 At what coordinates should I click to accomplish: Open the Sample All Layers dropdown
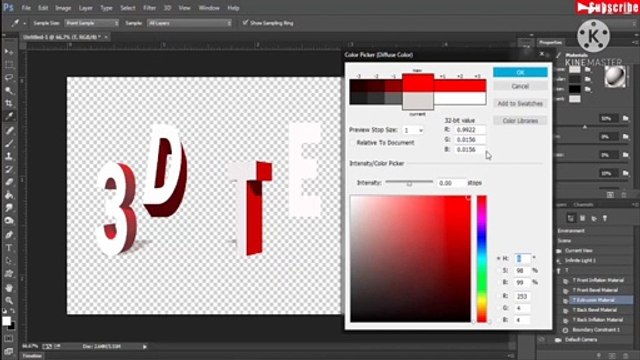189,23
